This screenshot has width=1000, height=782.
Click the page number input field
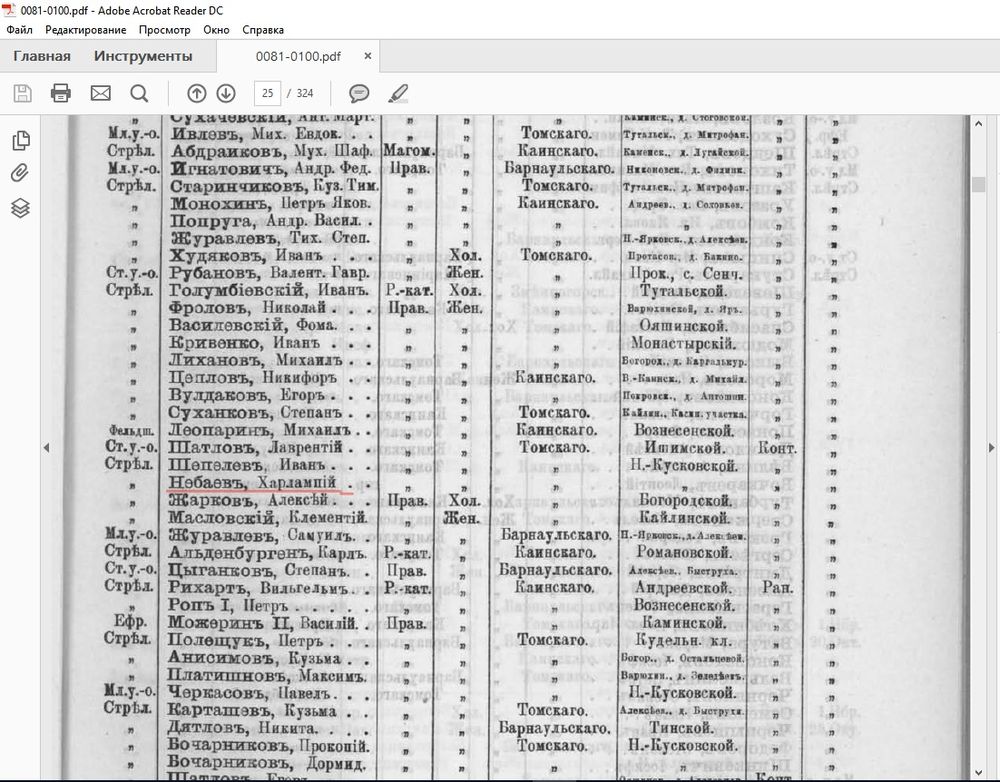267,93
